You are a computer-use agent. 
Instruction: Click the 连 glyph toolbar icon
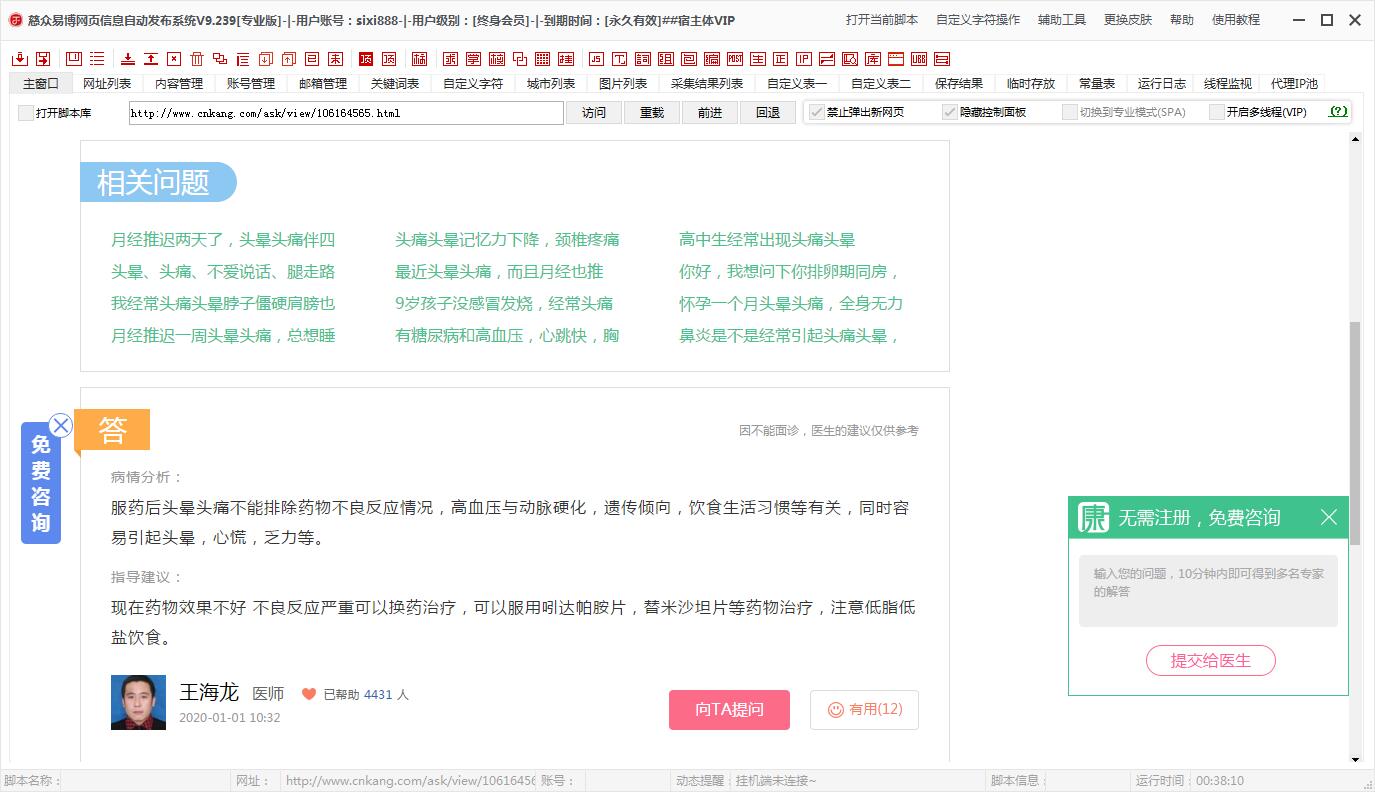[x=566, y=59]
